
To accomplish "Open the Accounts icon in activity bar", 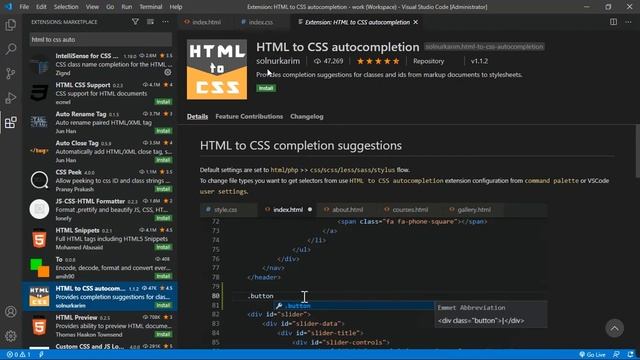I will tap(11, 312).
